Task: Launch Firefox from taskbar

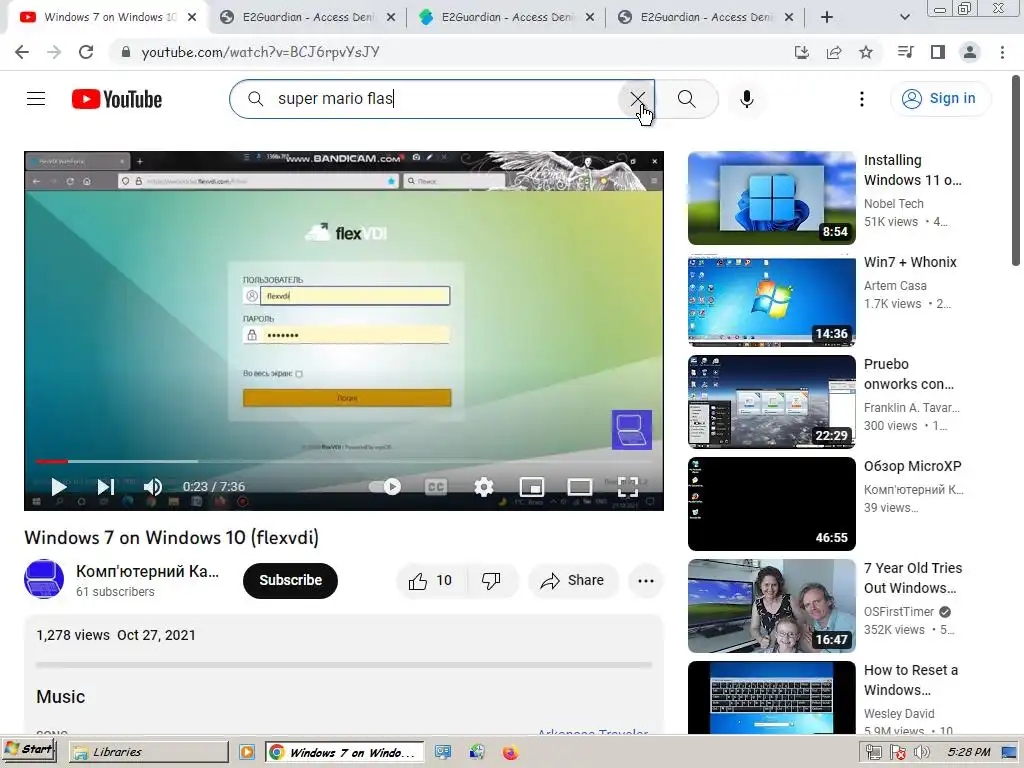Action: (510, 752)
